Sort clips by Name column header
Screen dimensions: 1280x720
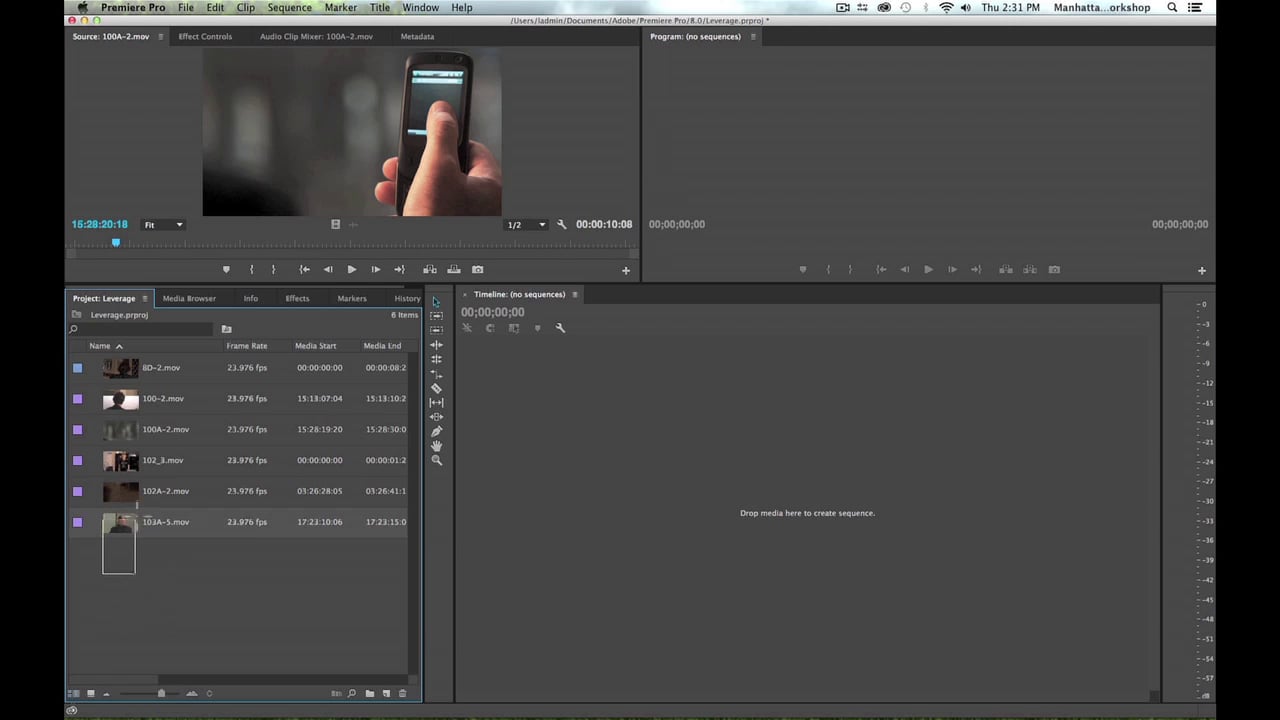click(x=99, y=346)
